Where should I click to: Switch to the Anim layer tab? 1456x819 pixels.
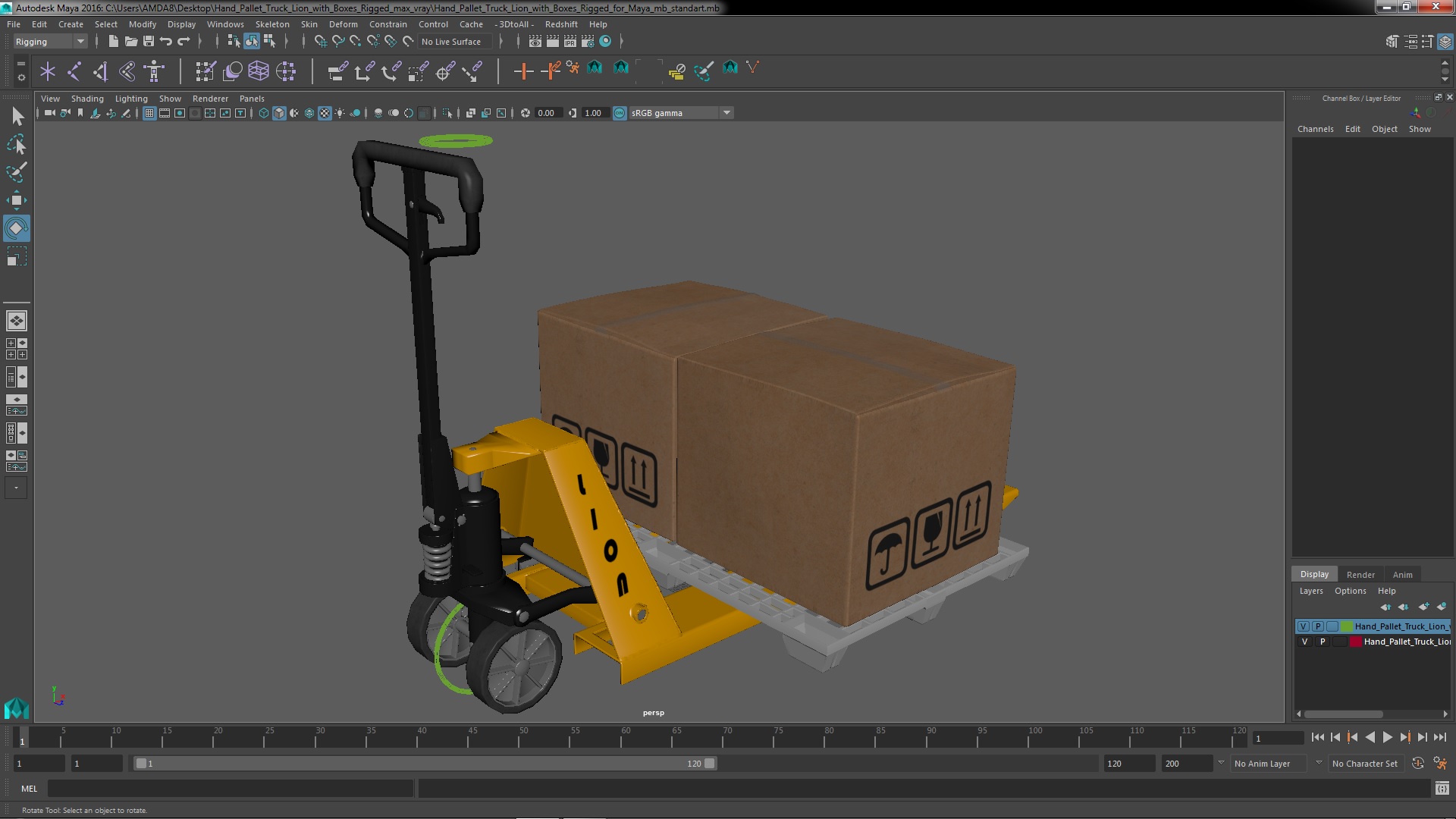pos(1402,575)
